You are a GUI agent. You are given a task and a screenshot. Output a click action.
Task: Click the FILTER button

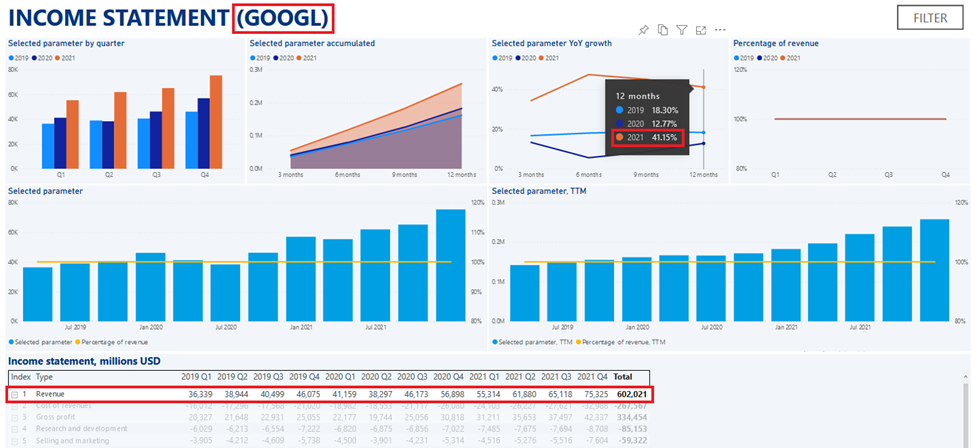click(x=928, y=17)
